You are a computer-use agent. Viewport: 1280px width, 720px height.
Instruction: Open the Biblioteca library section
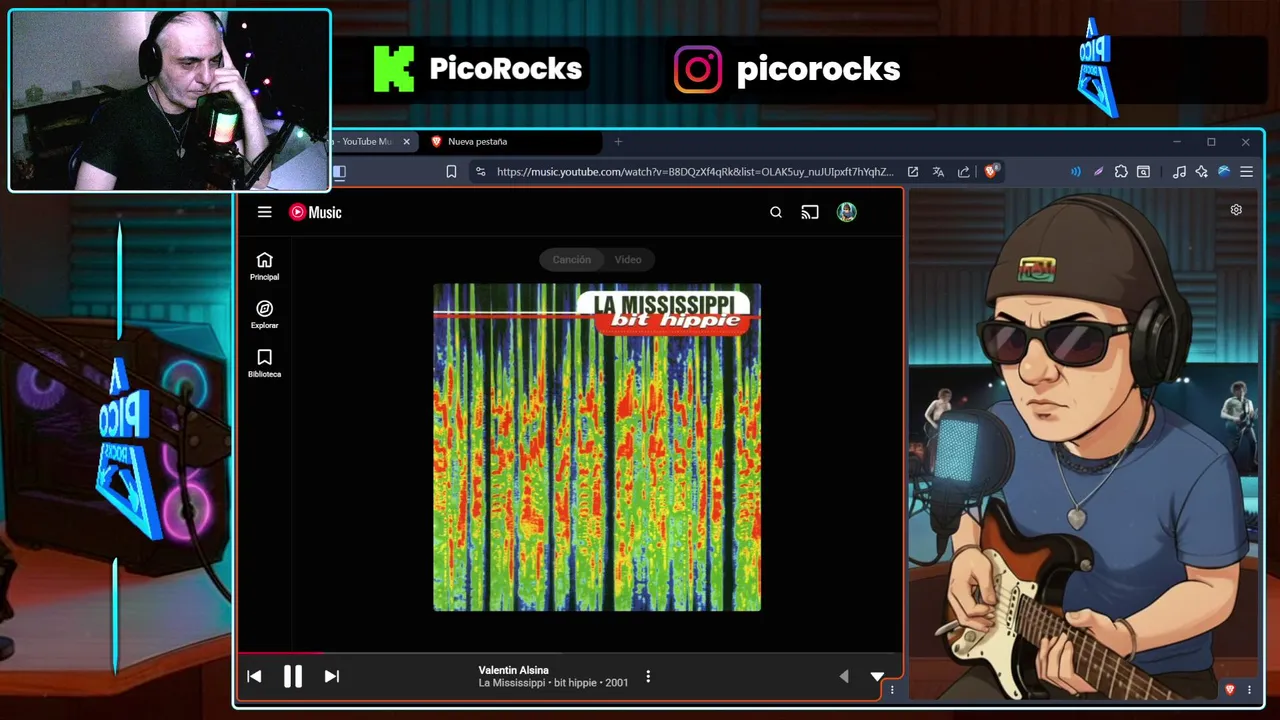(x=264, y=363)
